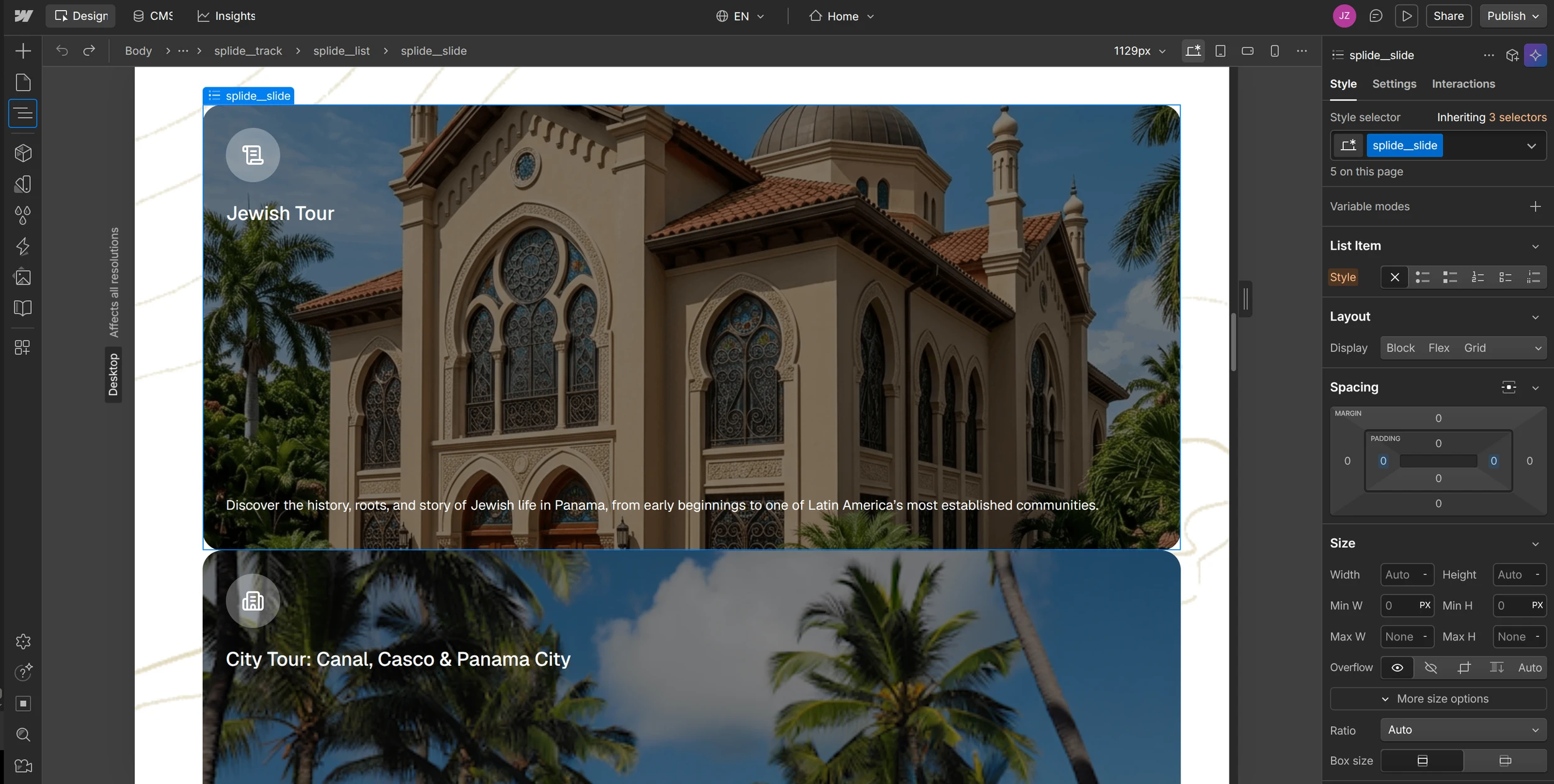Select Body in breadcrumb
This screenshot has height=784, width=1554.
[x=138, y=51]
